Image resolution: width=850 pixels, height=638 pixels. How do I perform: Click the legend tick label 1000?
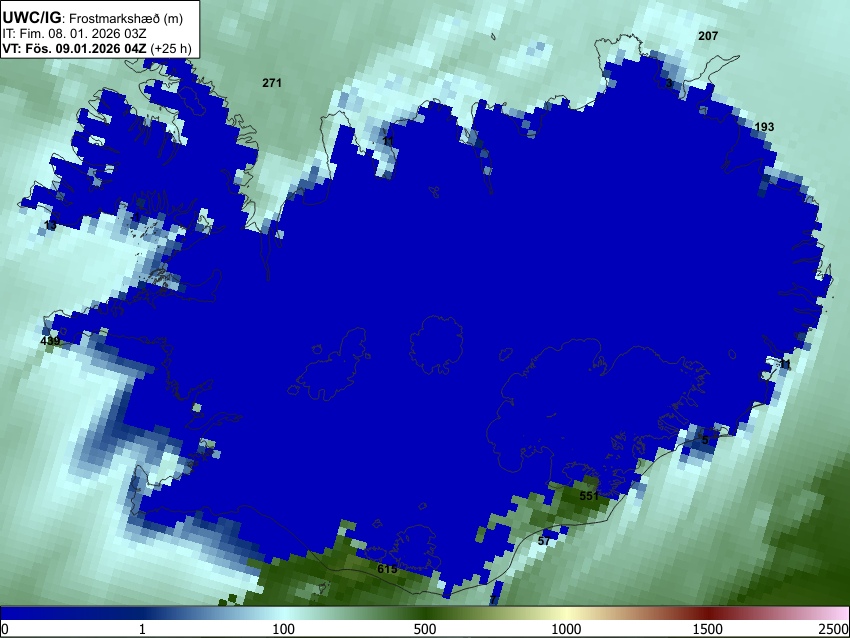tap(566, 629)
